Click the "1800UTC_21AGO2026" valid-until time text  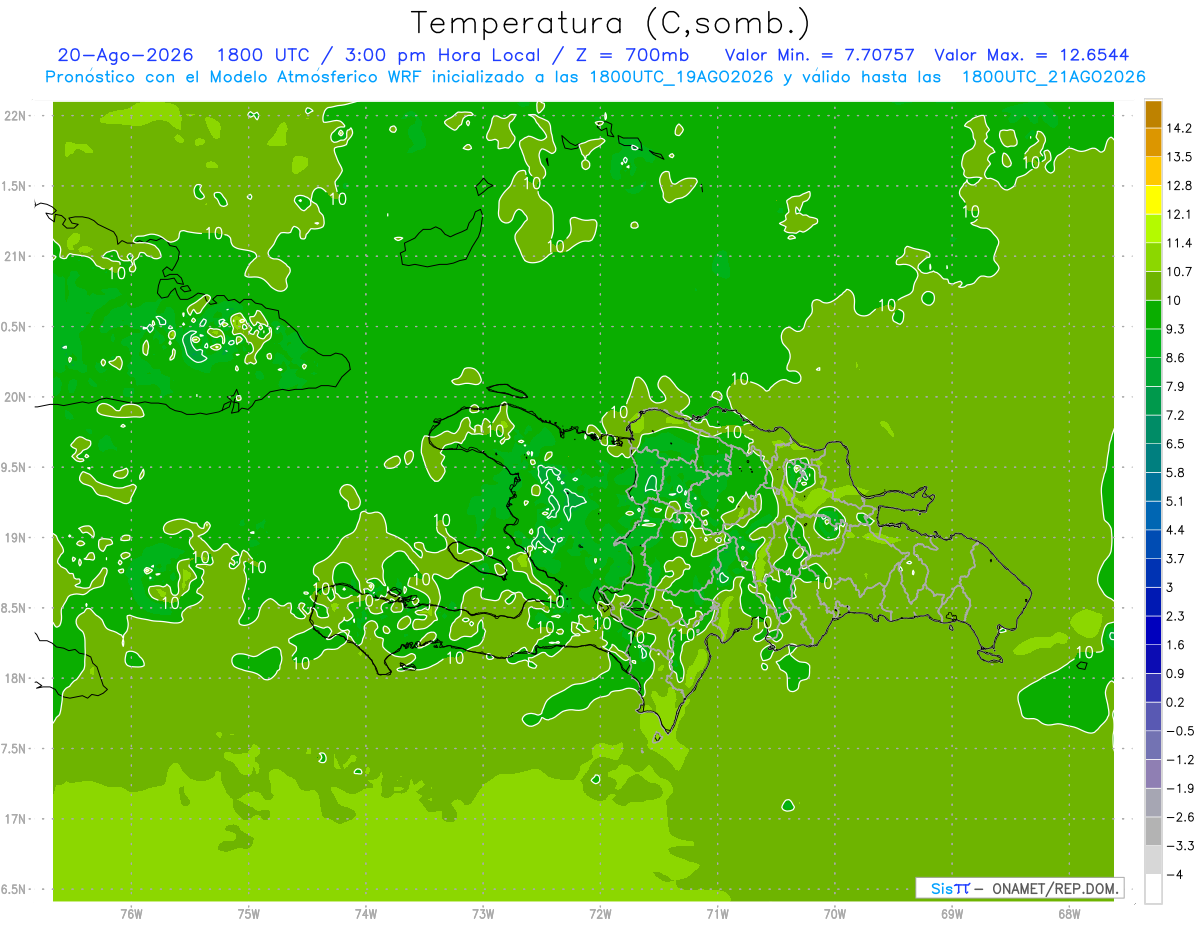(1053, 77)
